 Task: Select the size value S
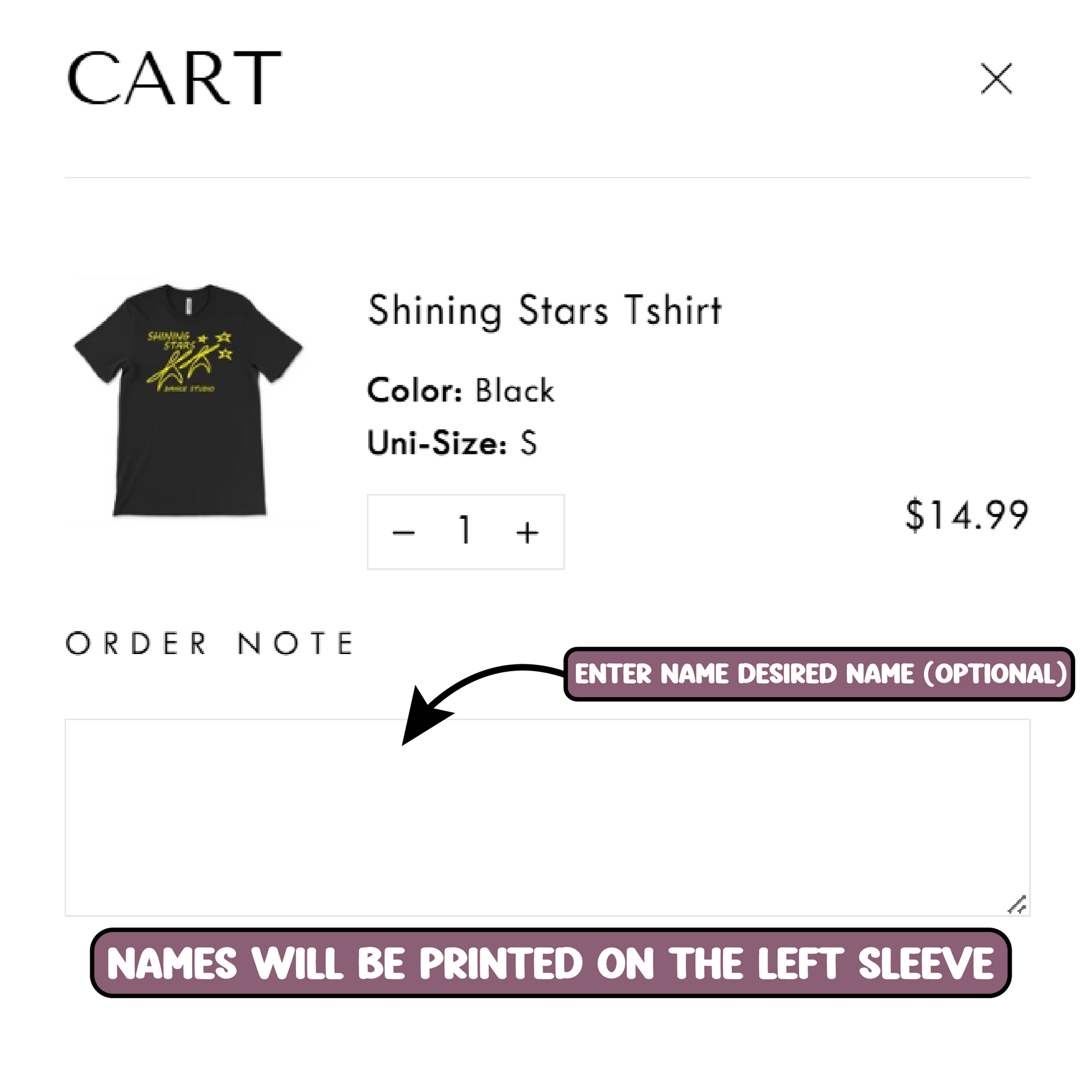click(x=528, y=443)
